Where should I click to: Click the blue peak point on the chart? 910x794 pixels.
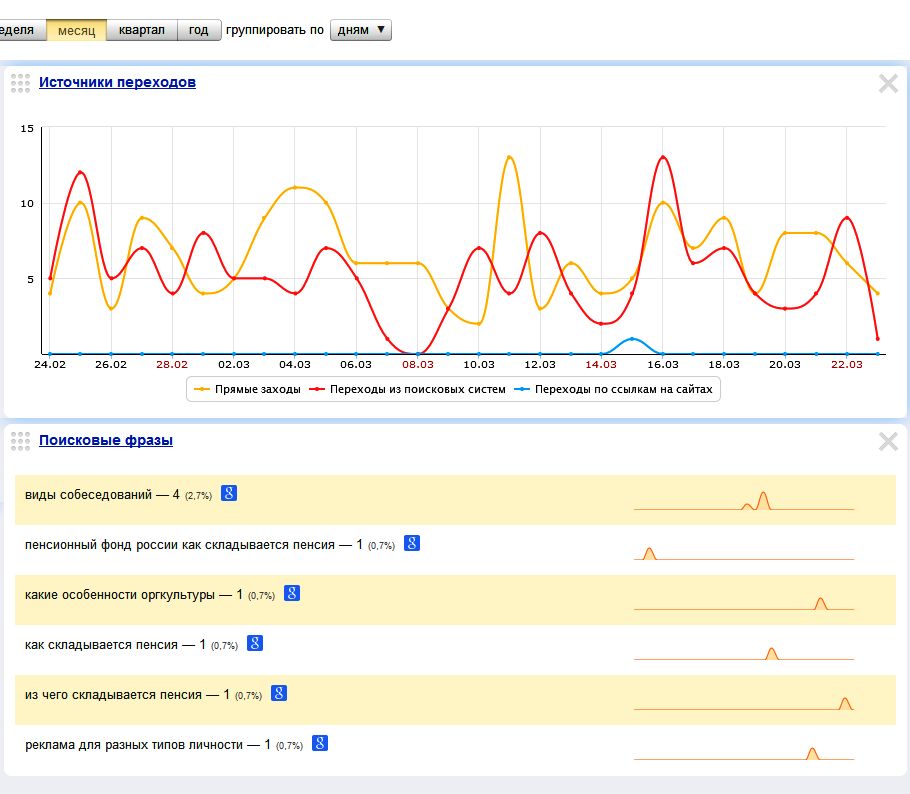[x=632, y=338]
